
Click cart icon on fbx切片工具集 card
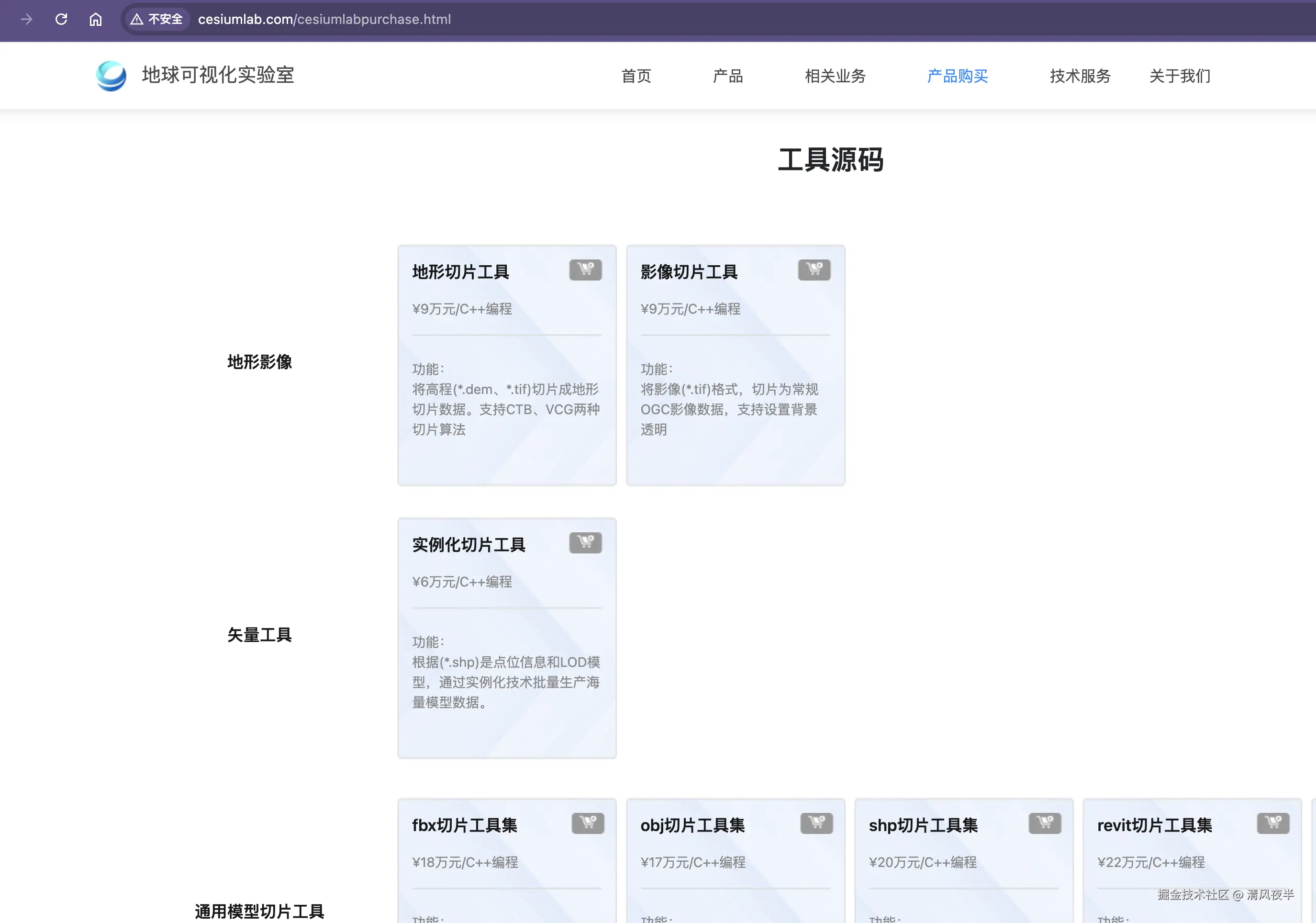(588, 823)
